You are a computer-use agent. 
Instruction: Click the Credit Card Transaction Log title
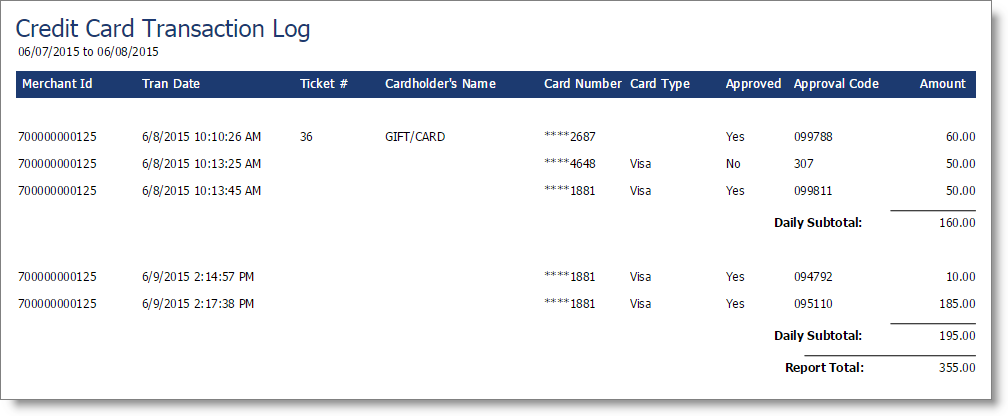coord(163,30)
